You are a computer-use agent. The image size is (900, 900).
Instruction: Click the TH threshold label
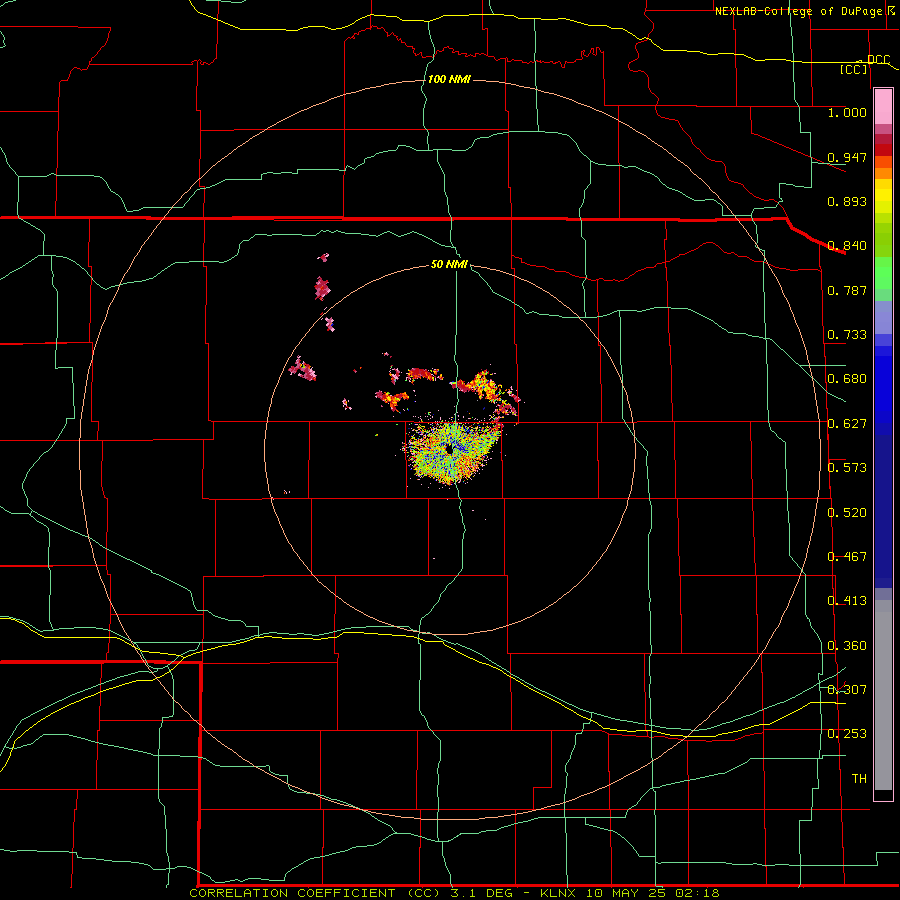click(859, 779)
